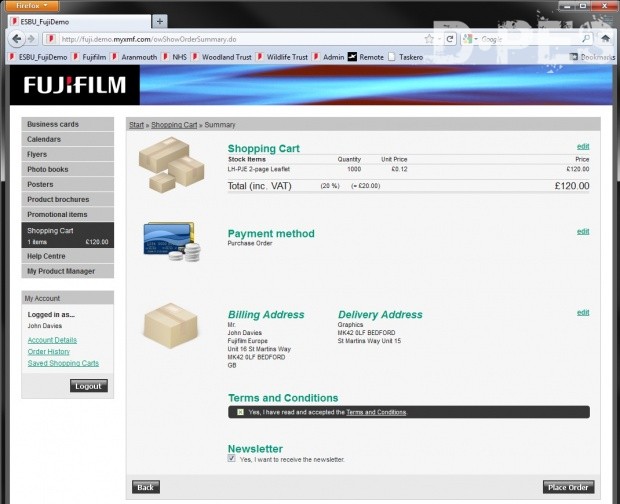The width and height of the screenshot is (620, 504).
Task: Click the browser forward arrow
Action: click(x=31, y=39)
